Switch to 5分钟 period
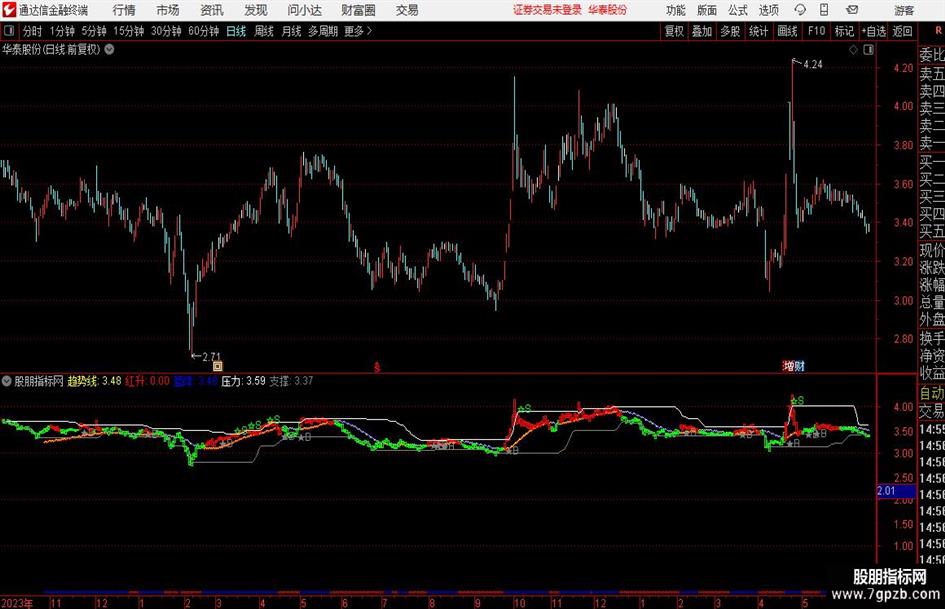945x609 pixels. pyautogui.click(x=94, y=31)
